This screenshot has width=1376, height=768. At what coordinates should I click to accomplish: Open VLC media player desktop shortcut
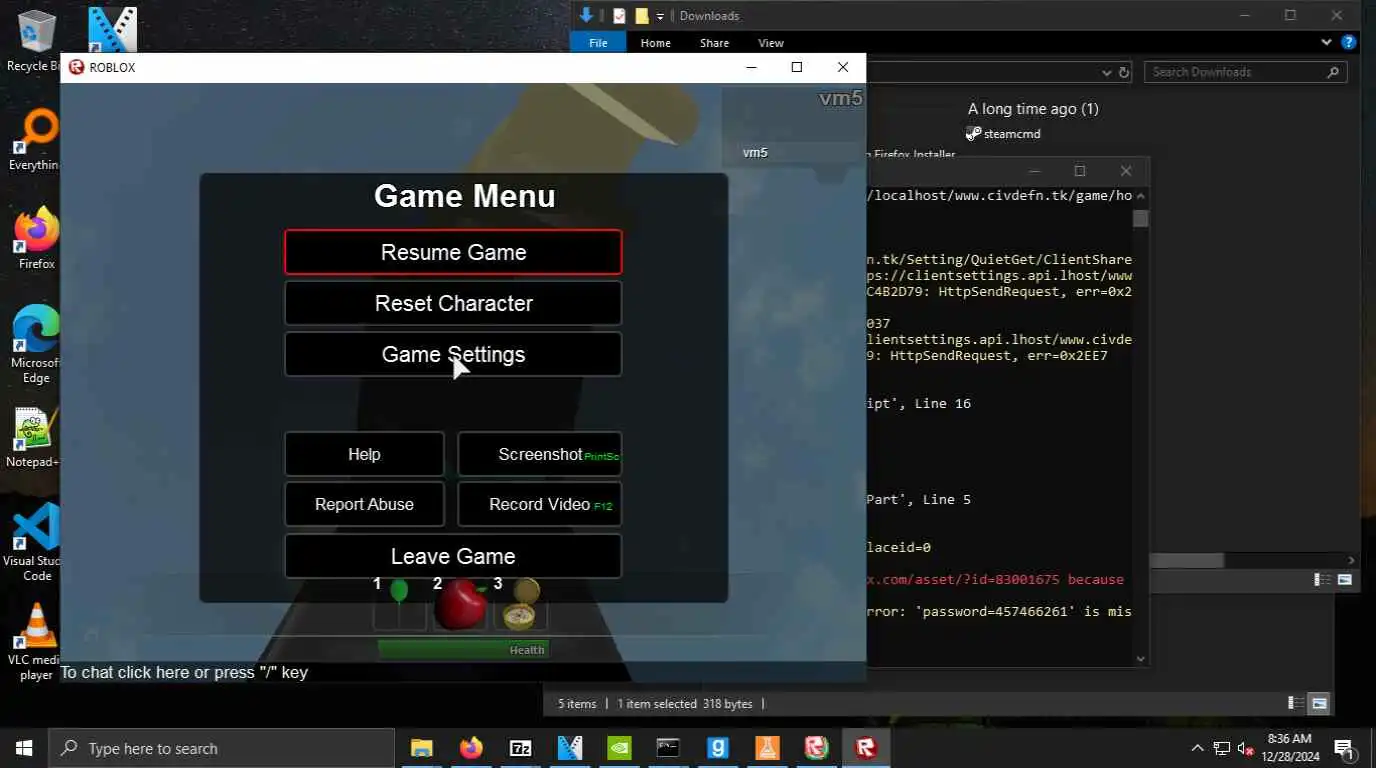click(x=36, y=642)
